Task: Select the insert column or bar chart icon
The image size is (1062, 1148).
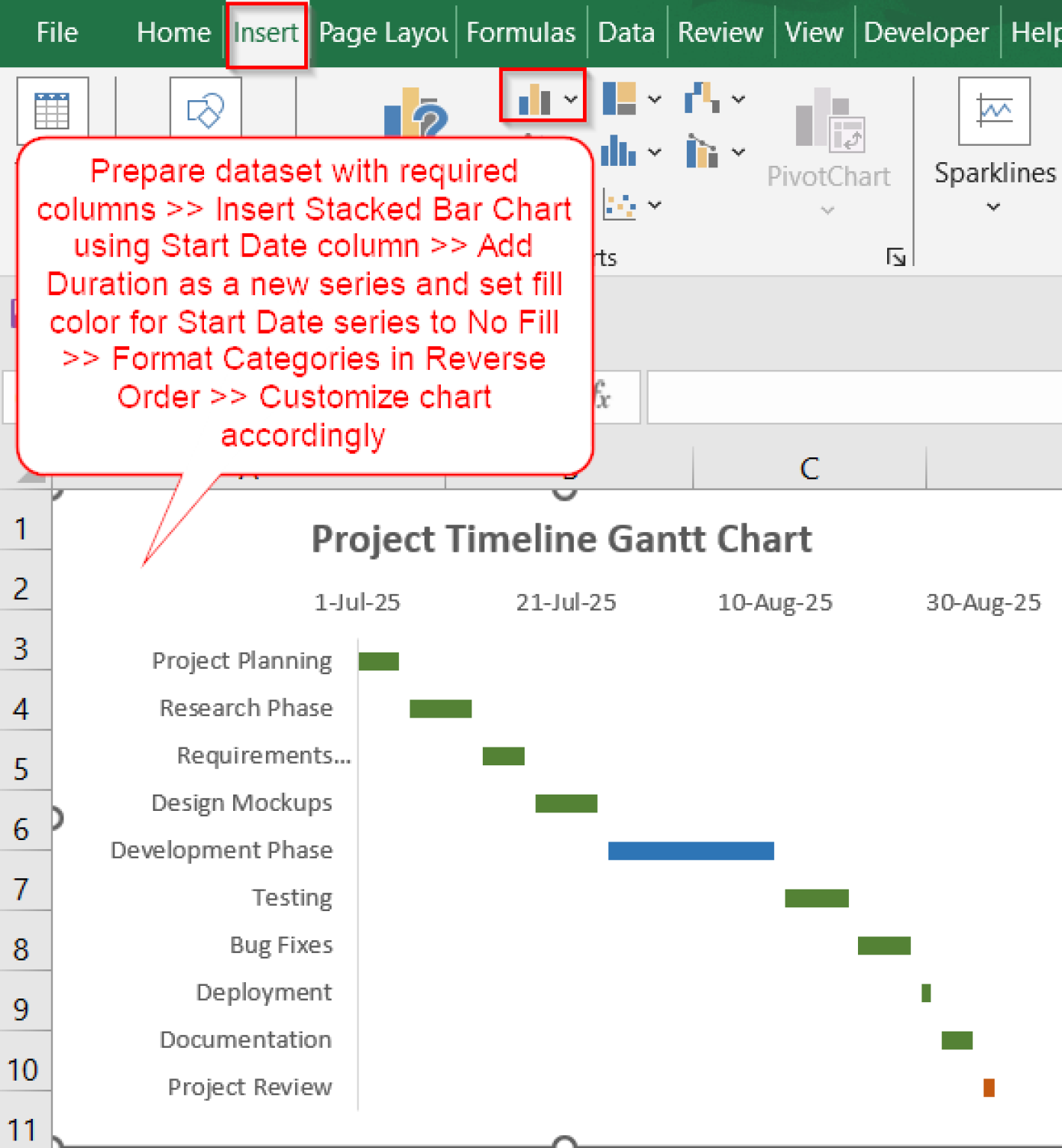Action: tap(534, 99)
